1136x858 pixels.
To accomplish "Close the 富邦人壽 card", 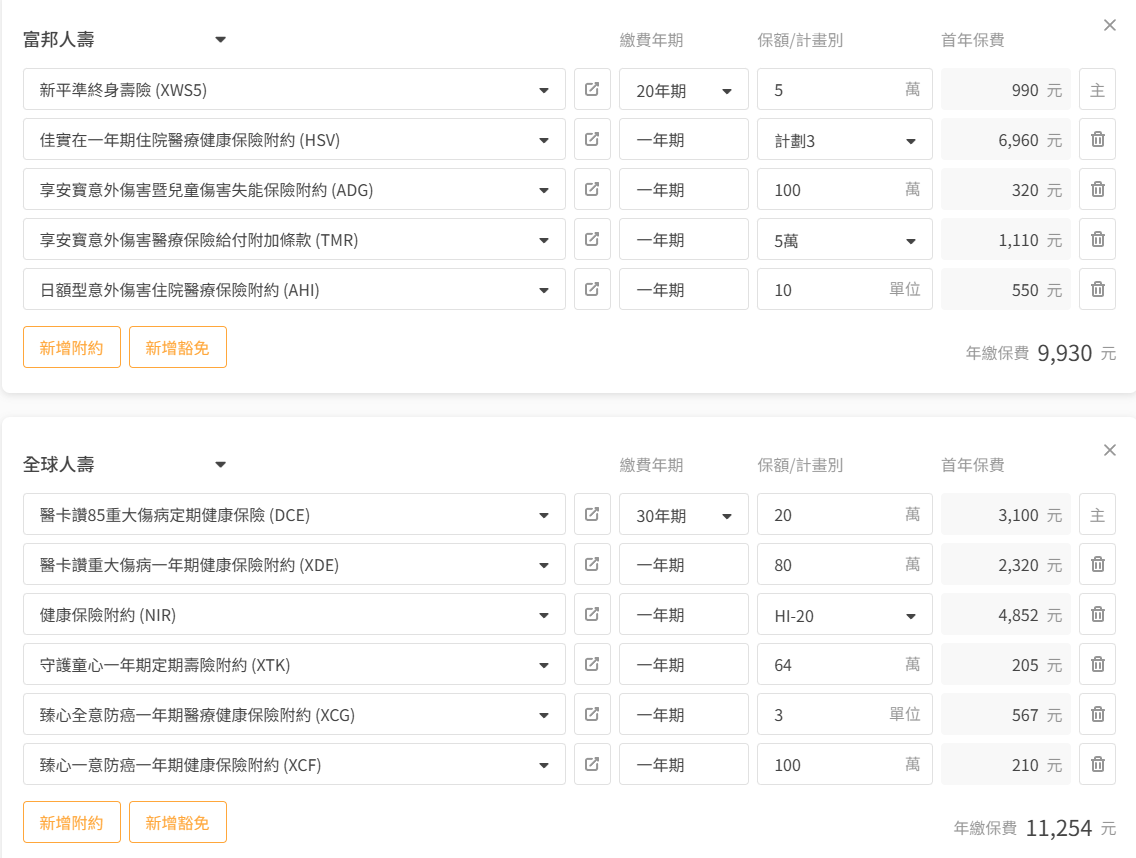I will point(1109,26).
